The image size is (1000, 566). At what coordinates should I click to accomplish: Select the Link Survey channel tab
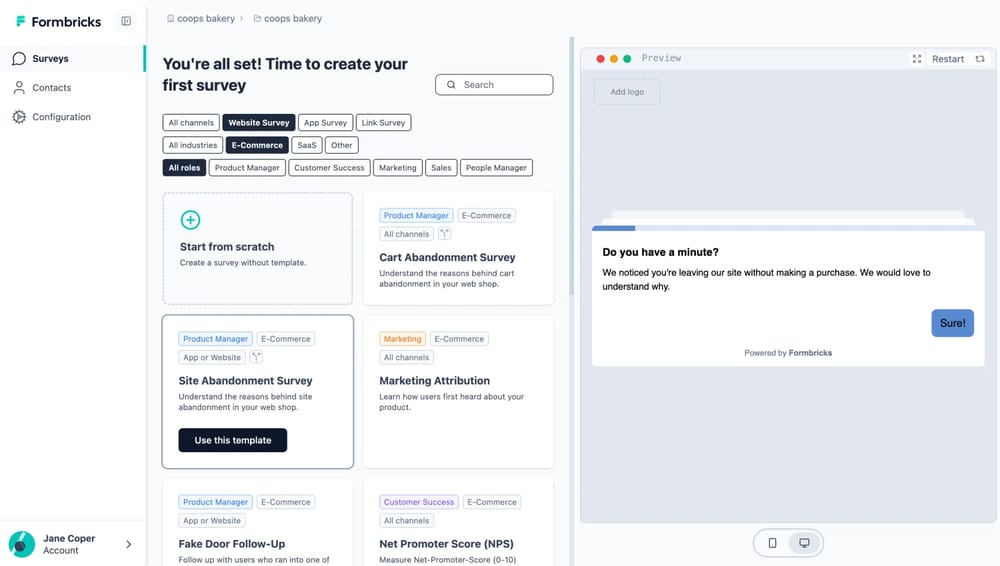[384, 123]
